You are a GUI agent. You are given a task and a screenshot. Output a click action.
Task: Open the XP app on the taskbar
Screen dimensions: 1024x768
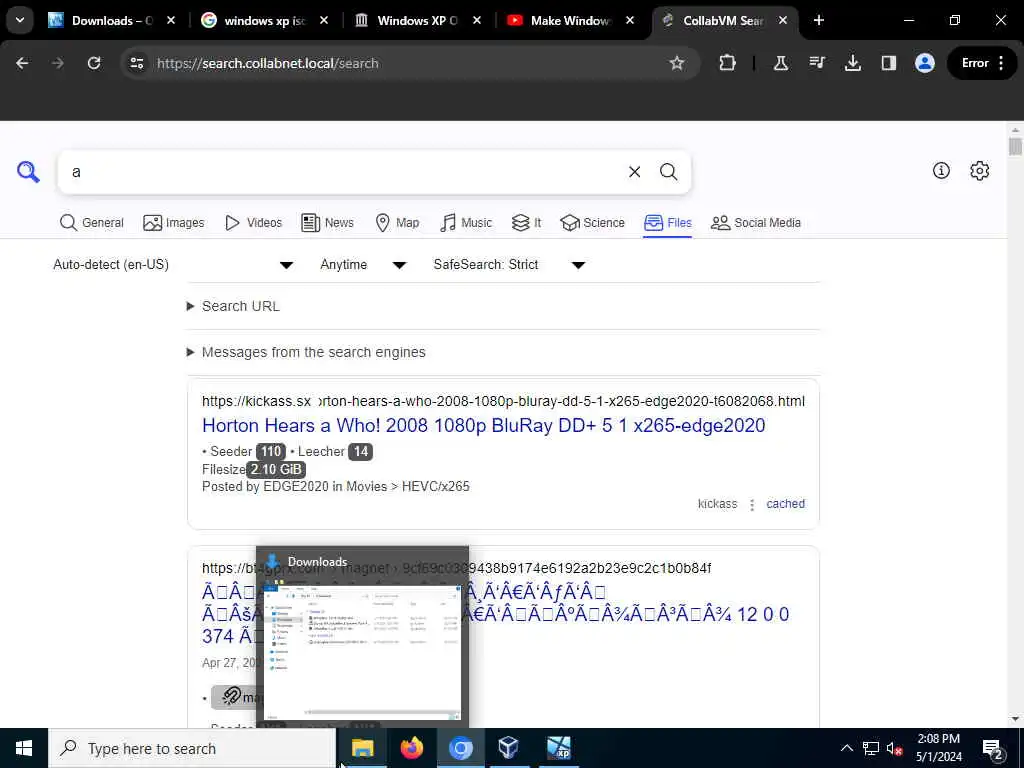pos(558,748)
